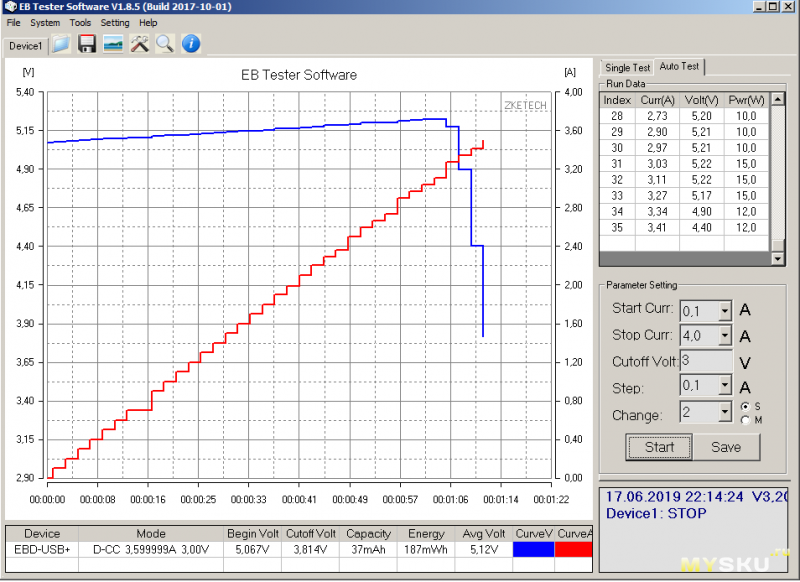800x582 pixels.
Task: Click the 4,90 volt cell in row 34
Action: (702, 212)
